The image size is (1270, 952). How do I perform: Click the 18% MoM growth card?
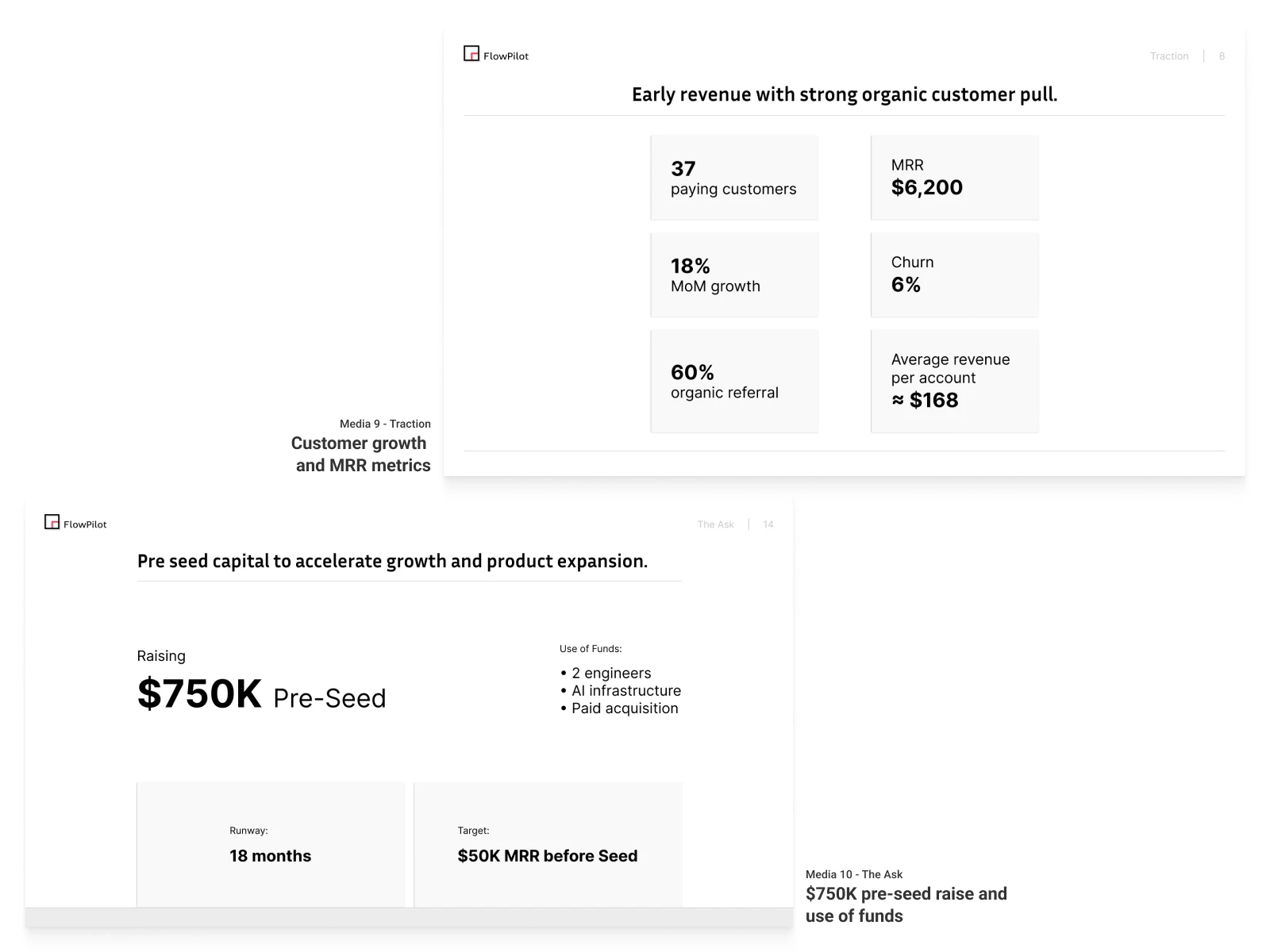[733, 274]
